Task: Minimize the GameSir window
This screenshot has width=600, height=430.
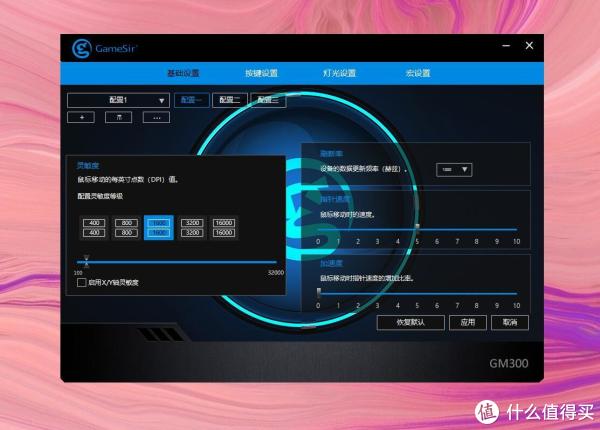Action: click(x=506, y=46)
